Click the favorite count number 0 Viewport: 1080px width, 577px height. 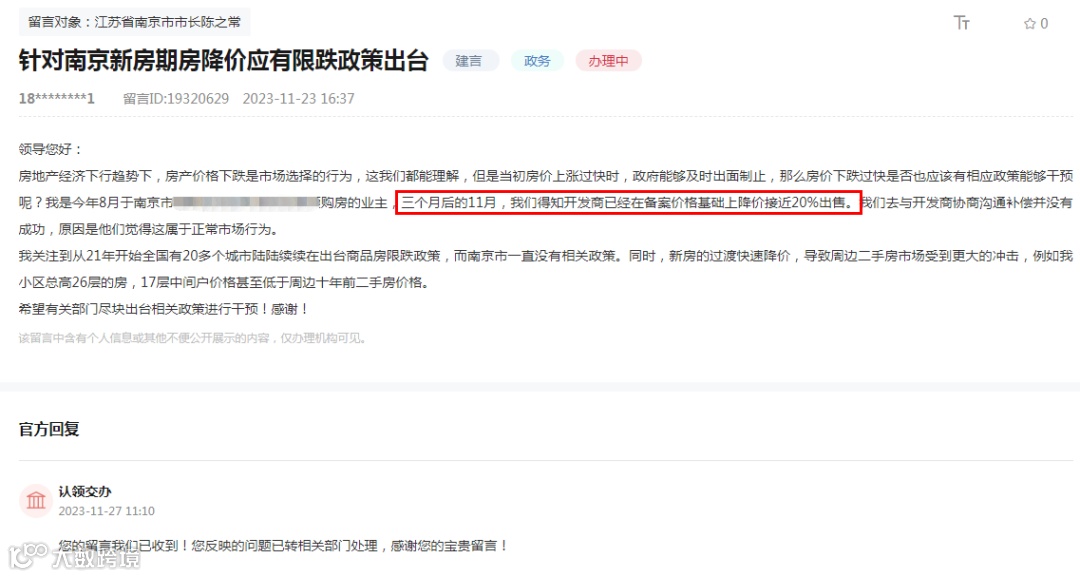point(1044,23)
